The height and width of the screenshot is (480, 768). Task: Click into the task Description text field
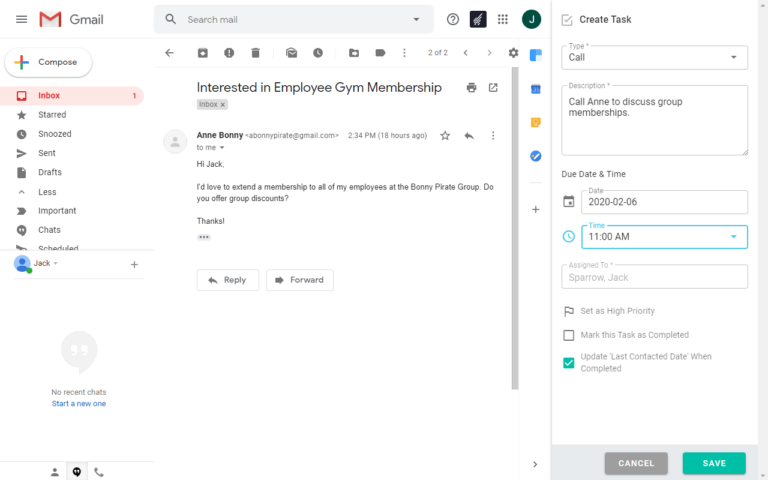[654, 120]
